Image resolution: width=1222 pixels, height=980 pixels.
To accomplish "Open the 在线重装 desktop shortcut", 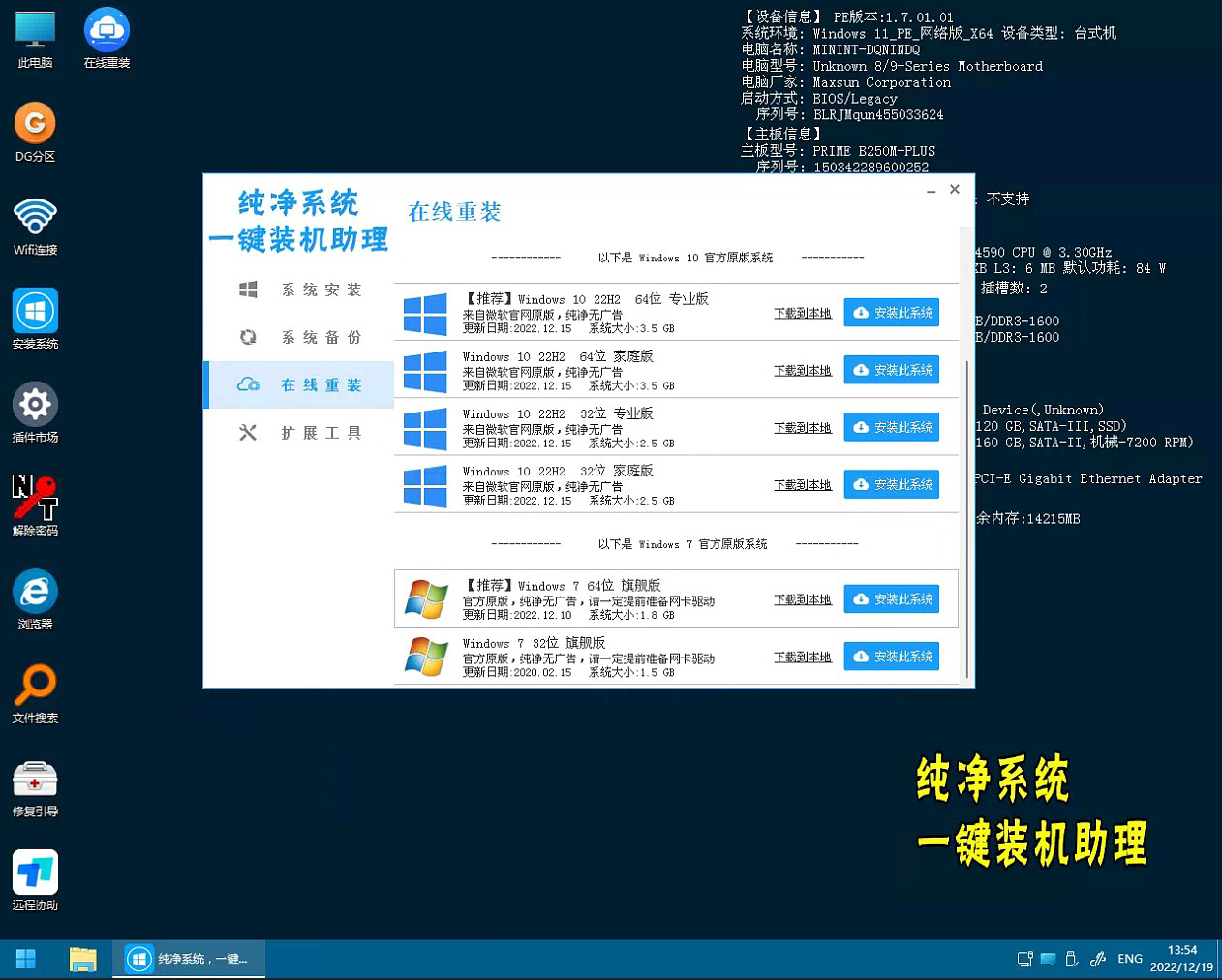I will 107,40.
